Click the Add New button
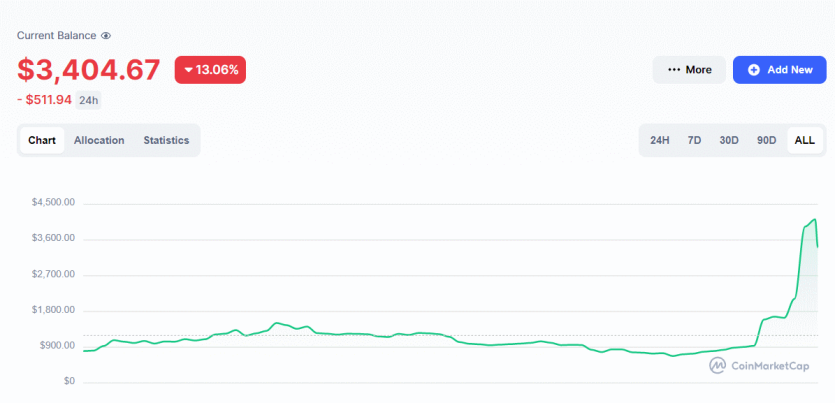The width and height of the screenshot is (835, 403). point(779,70)
